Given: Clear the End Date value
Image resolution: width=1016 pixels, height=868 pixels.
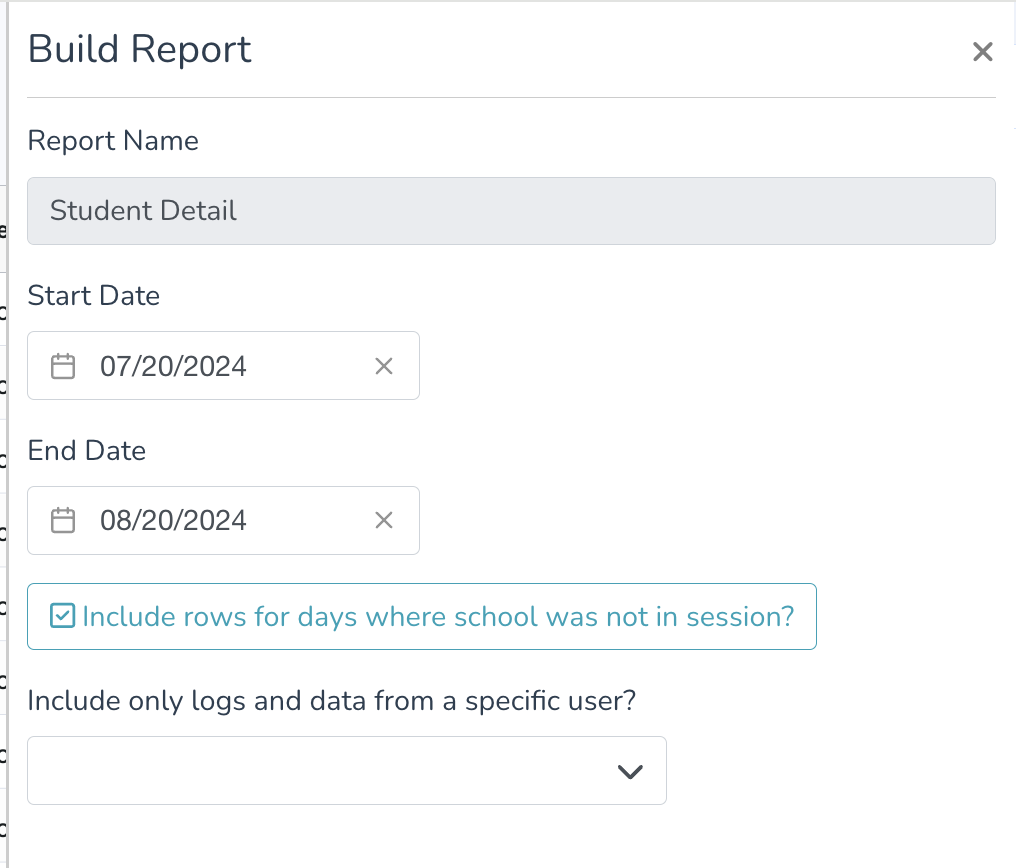Looking at the screenshot, I should coord(384,520).
